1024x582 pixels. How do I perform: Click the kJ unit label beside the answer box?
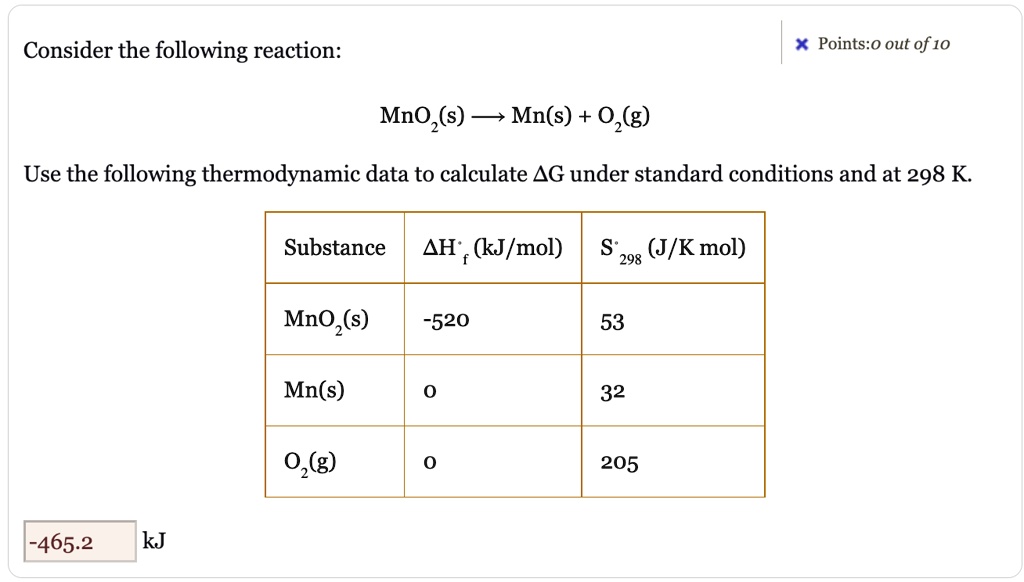(155, 540)
